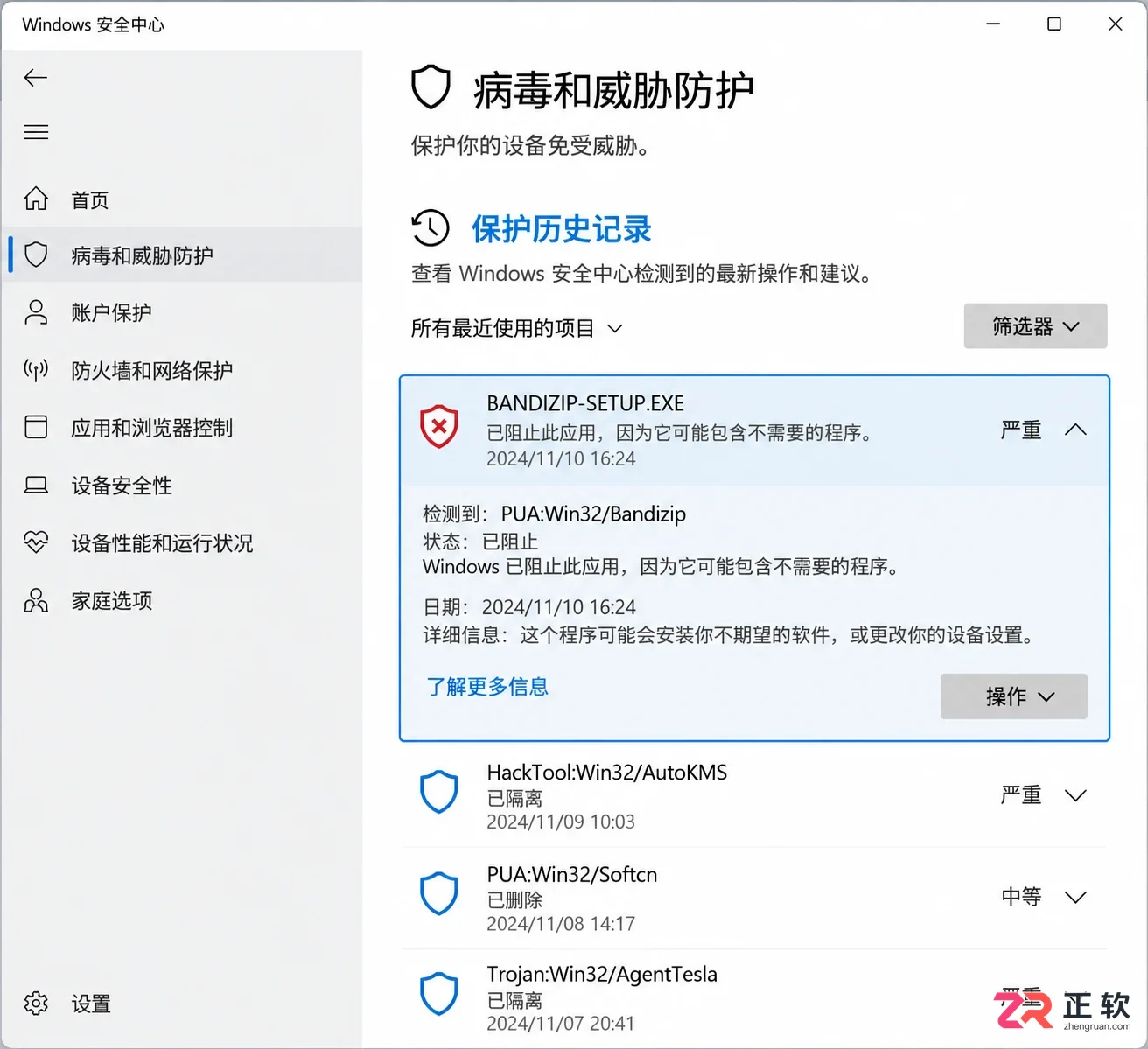This screenshot has height=1049, width=1148.
Task: Maximize the Windows 安全中心 window
Action: tap(1054, 24)
